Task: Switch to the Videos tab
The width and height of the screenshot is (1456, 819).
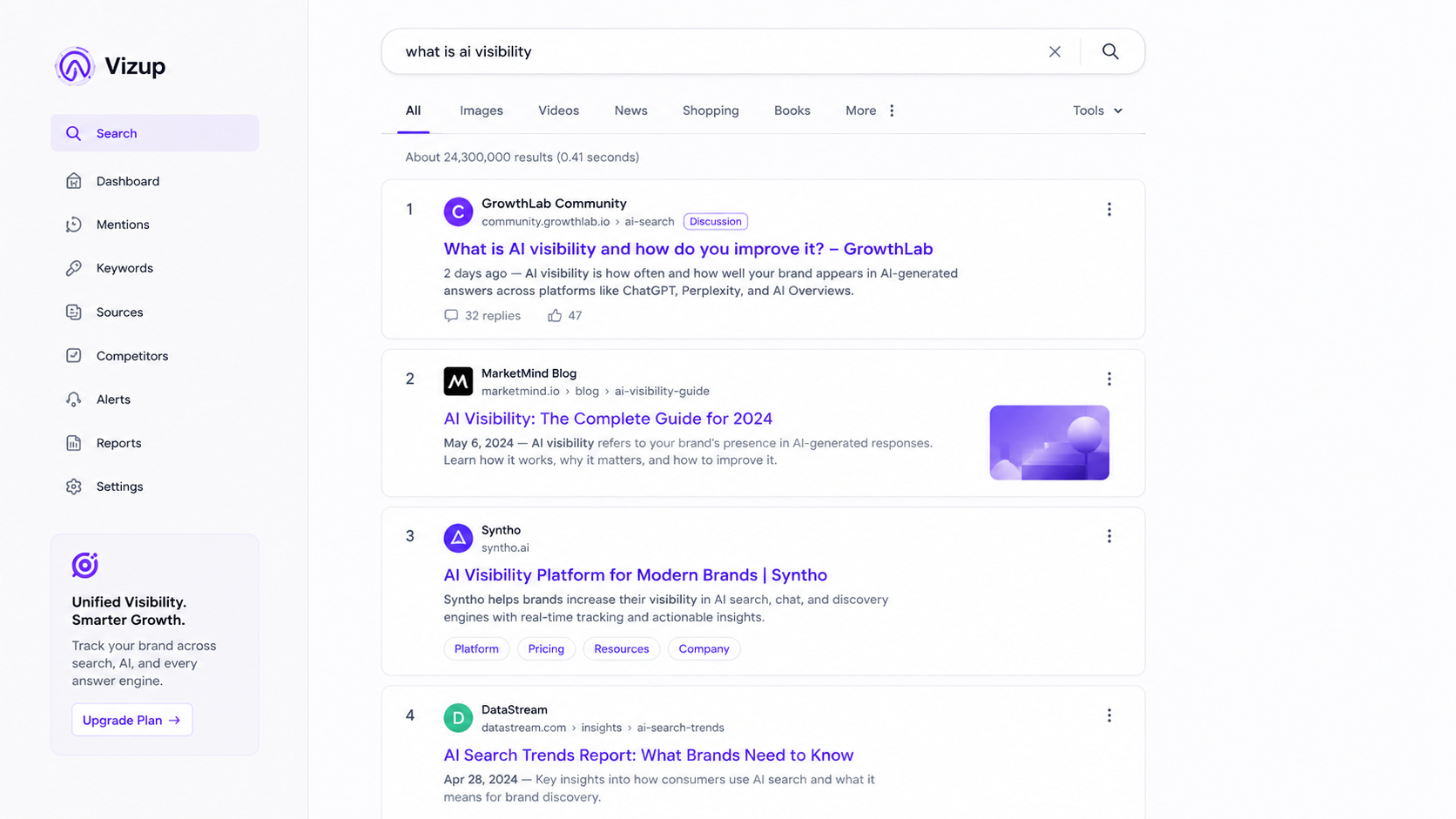Action: 558,111
